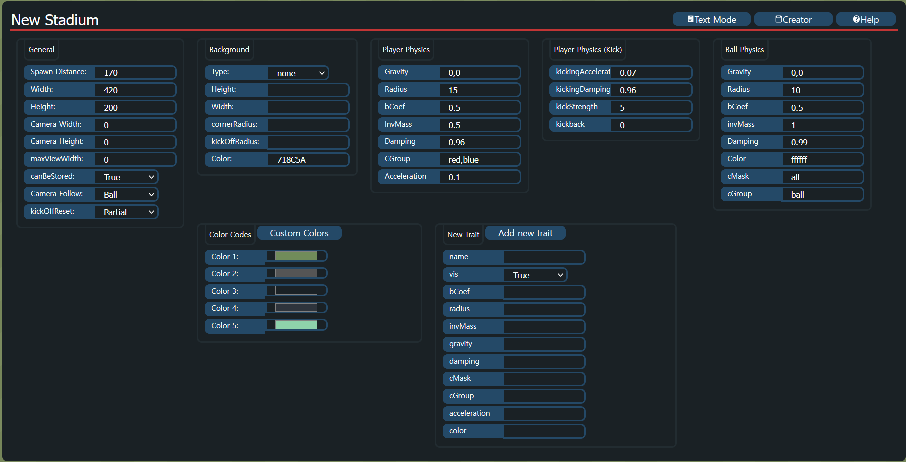Focus Ball Physics Gravity field
906x462 pixels.
pos(823,73)
